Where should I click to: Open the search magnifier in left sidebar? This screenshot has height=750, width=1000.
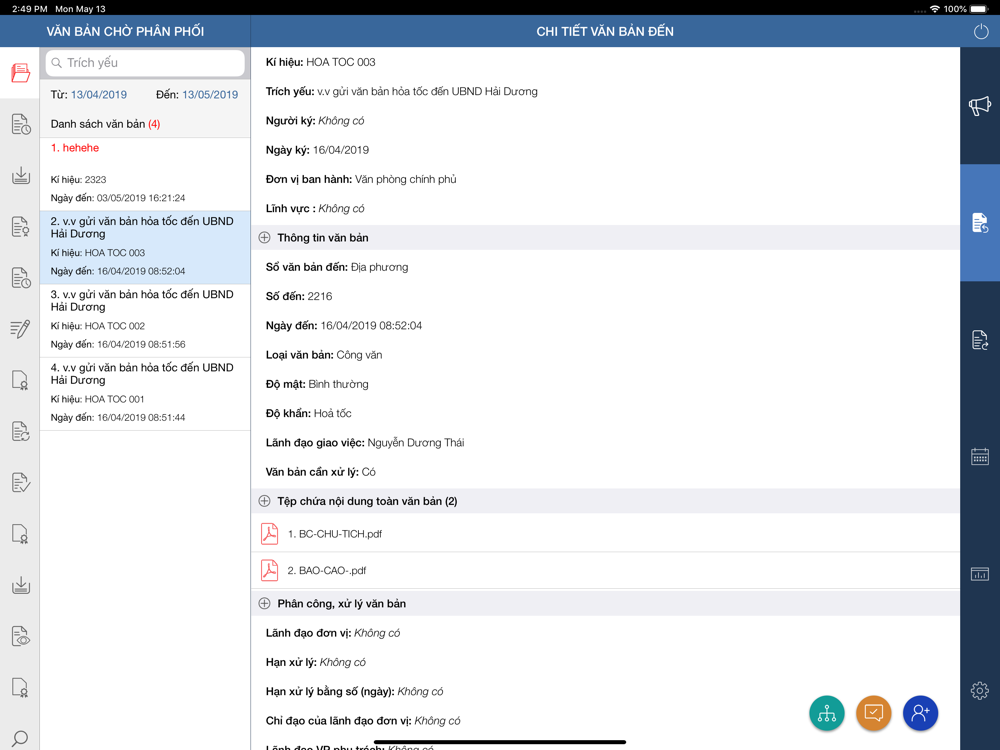coord(20,738)
